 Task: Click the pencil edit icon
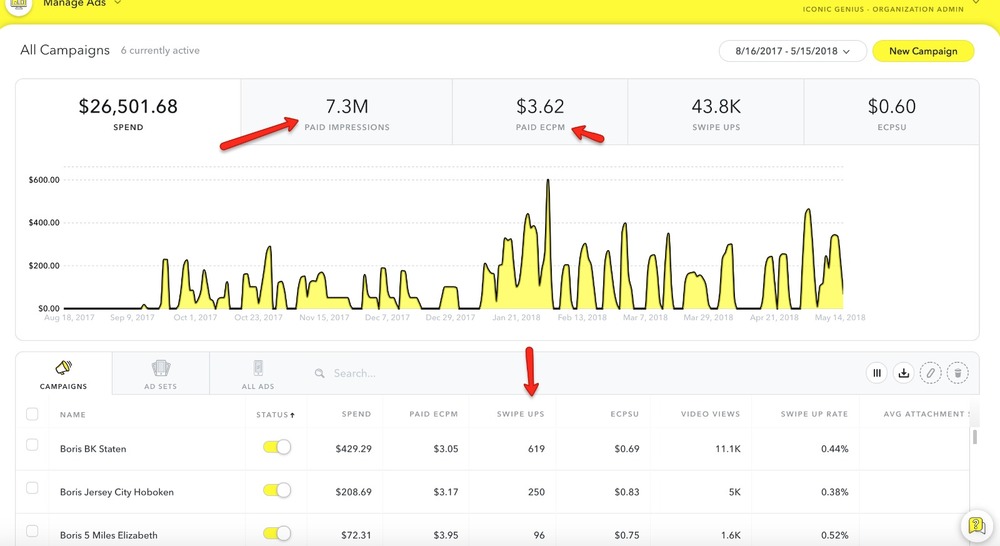pos(930,373)
